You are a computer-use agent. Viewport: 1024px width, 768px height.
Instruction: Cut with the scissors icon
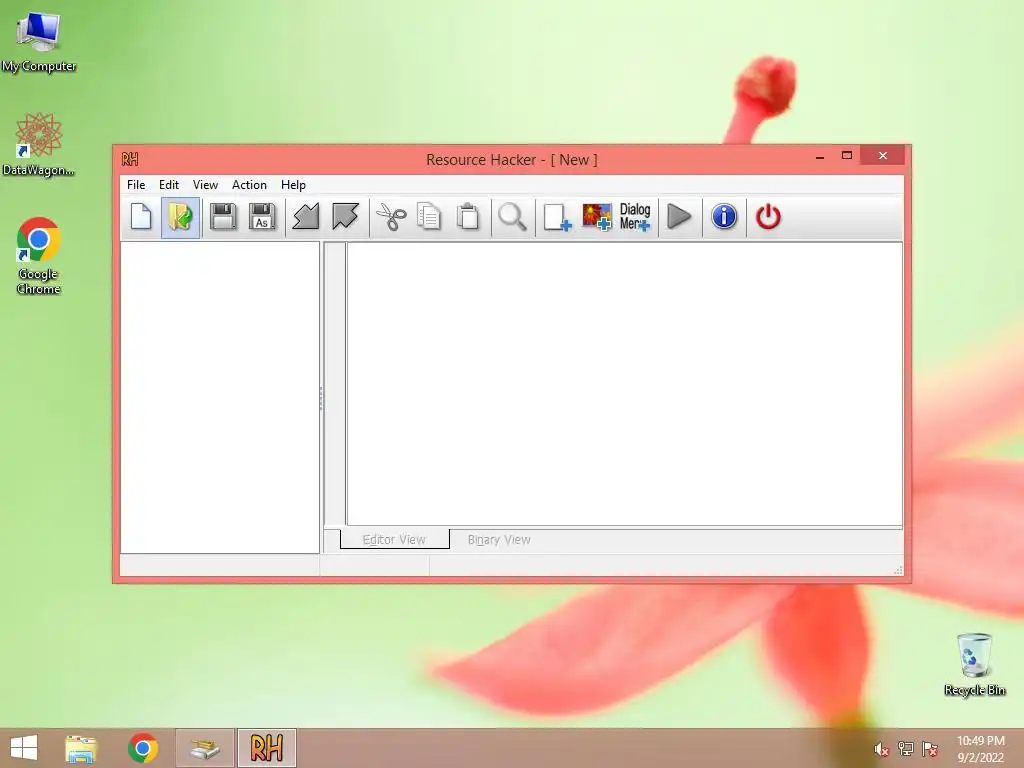(x=391, y=217)
